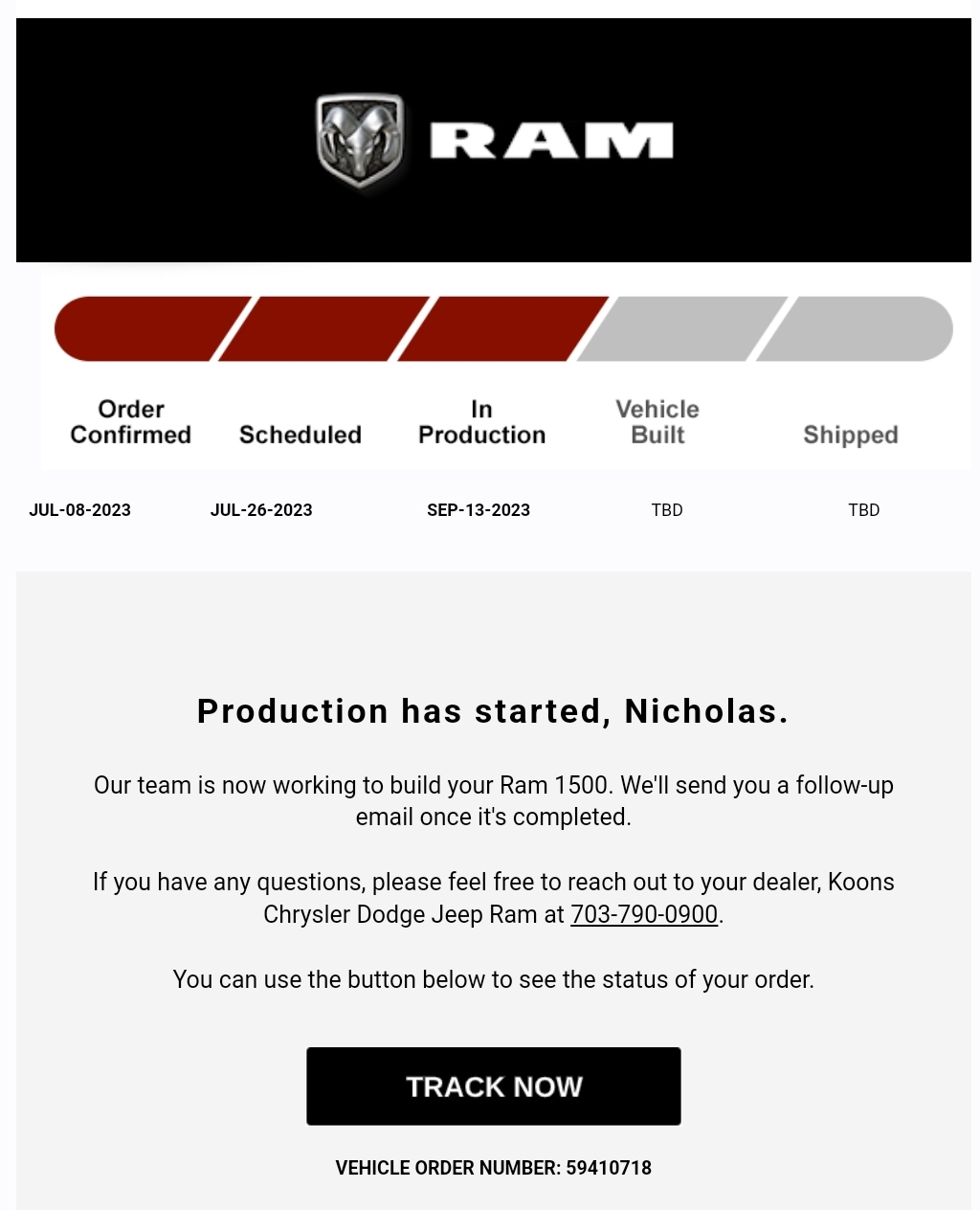Click the RAM wordmark in header
Screen dimensions: 980x1210
[551, 141]
